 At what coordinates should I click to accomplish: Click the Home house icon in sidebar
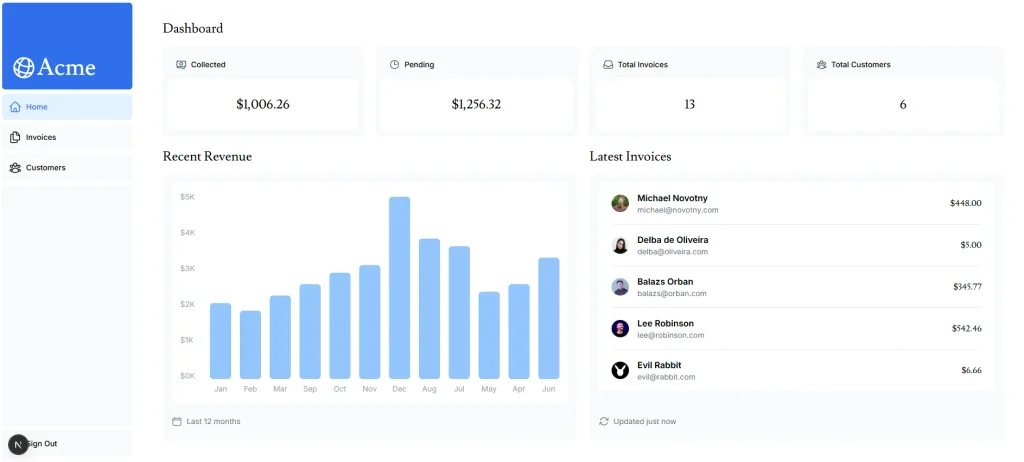click(15, 107)
